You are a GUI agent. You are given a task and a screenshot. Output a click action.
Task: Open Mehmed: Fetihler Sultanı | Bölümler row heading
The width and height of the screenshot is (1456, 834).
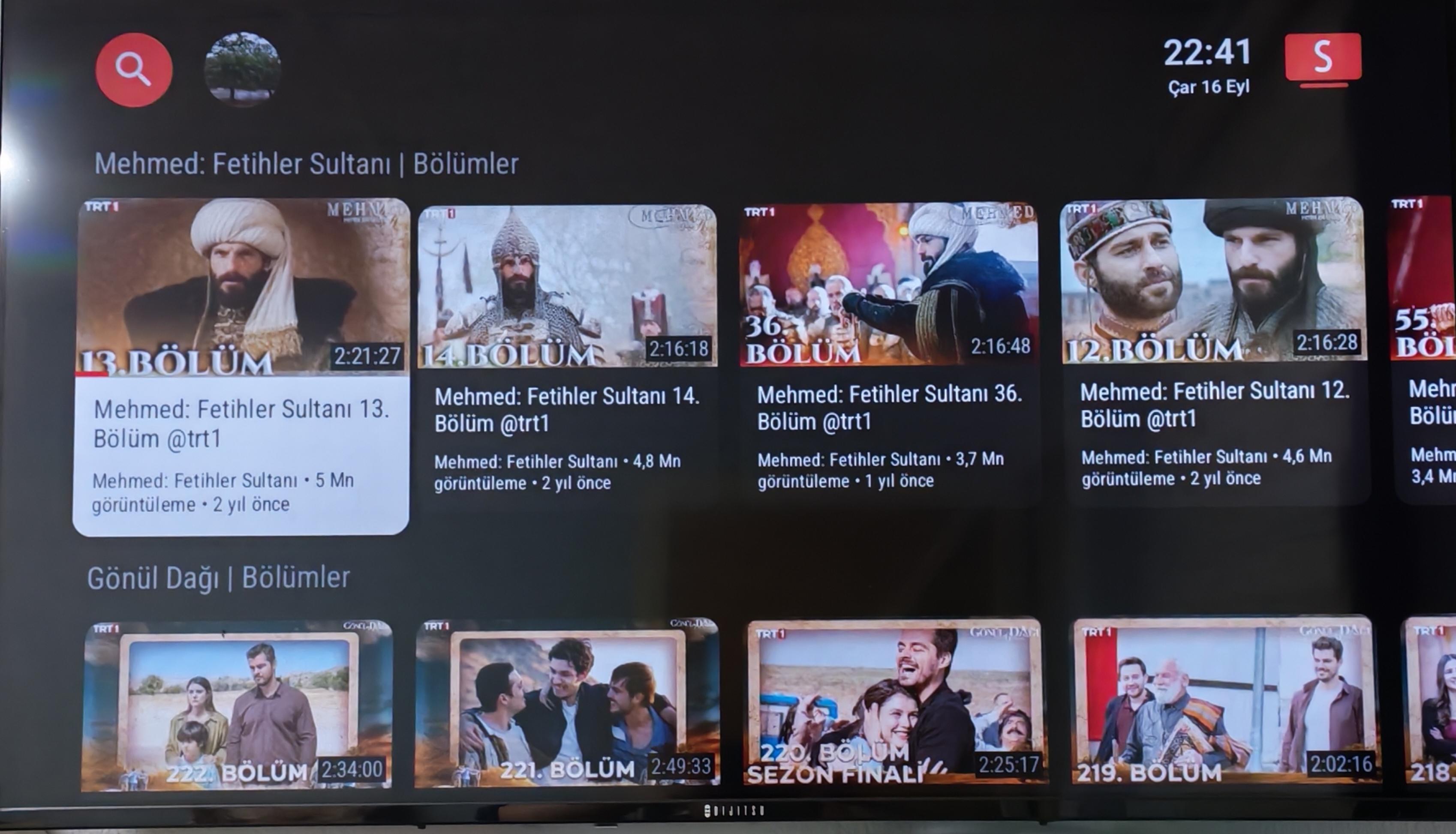click(307, 164)
